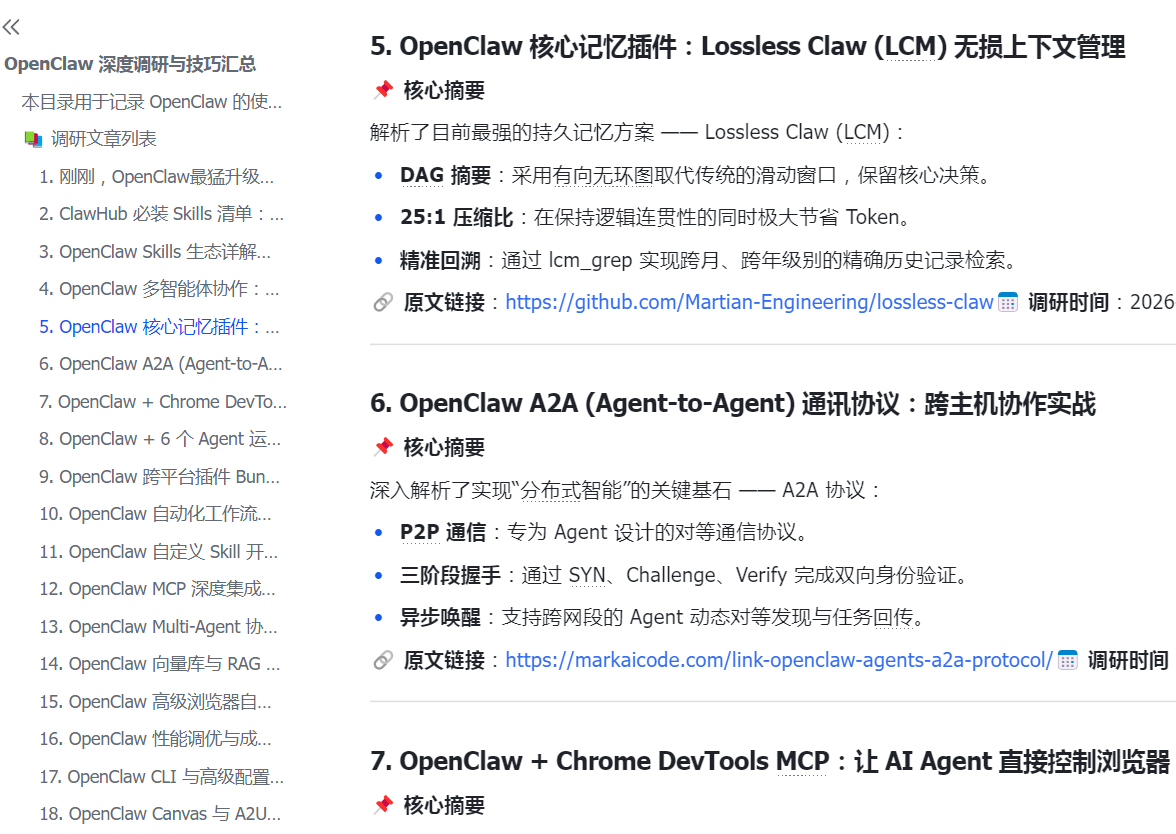Click 调研时间：2026 after lossless-claw link
This screenshot has height=834, width=1176.
tap(1101, 302)
